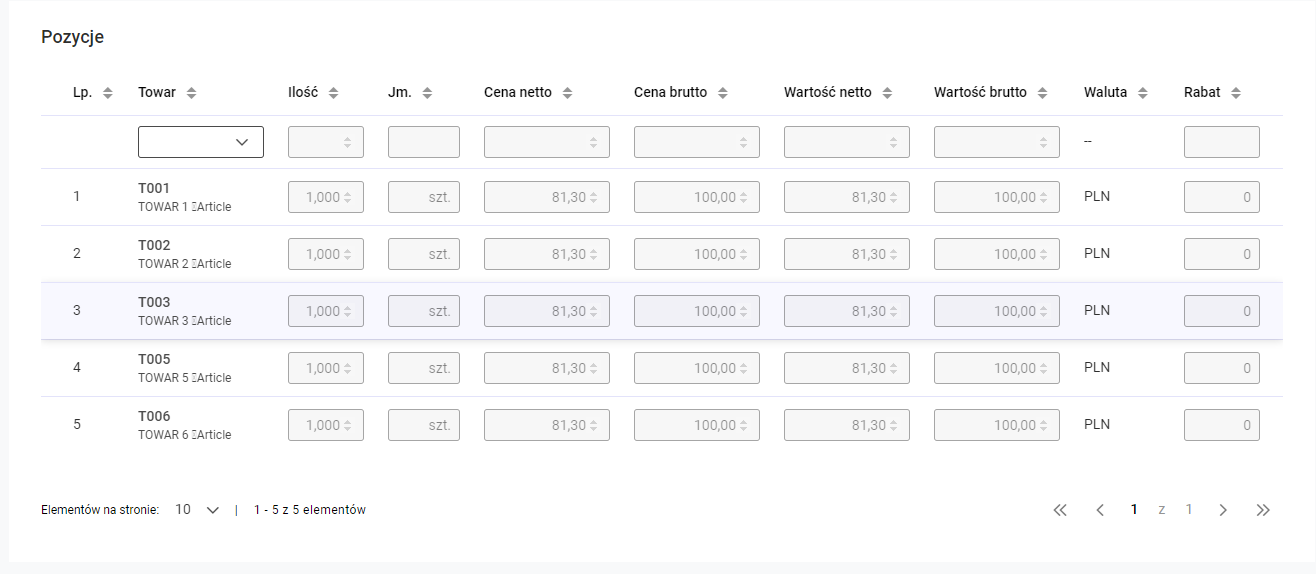
Task: Sort by Wartość brutto arrows
Action: pos(1042,93)
